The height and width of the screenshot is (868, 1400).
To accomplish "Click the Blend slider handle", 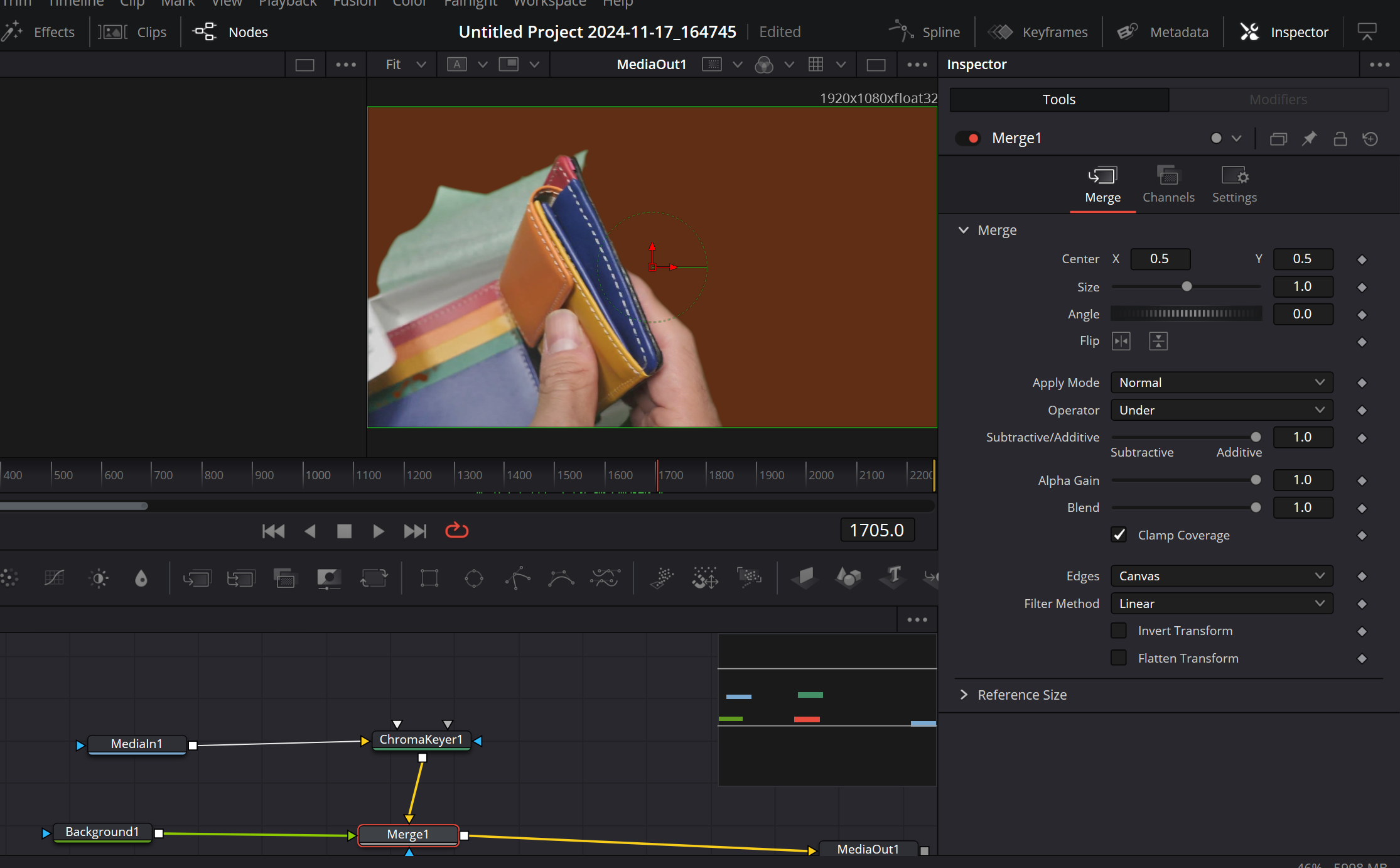I will [1256, 507].
